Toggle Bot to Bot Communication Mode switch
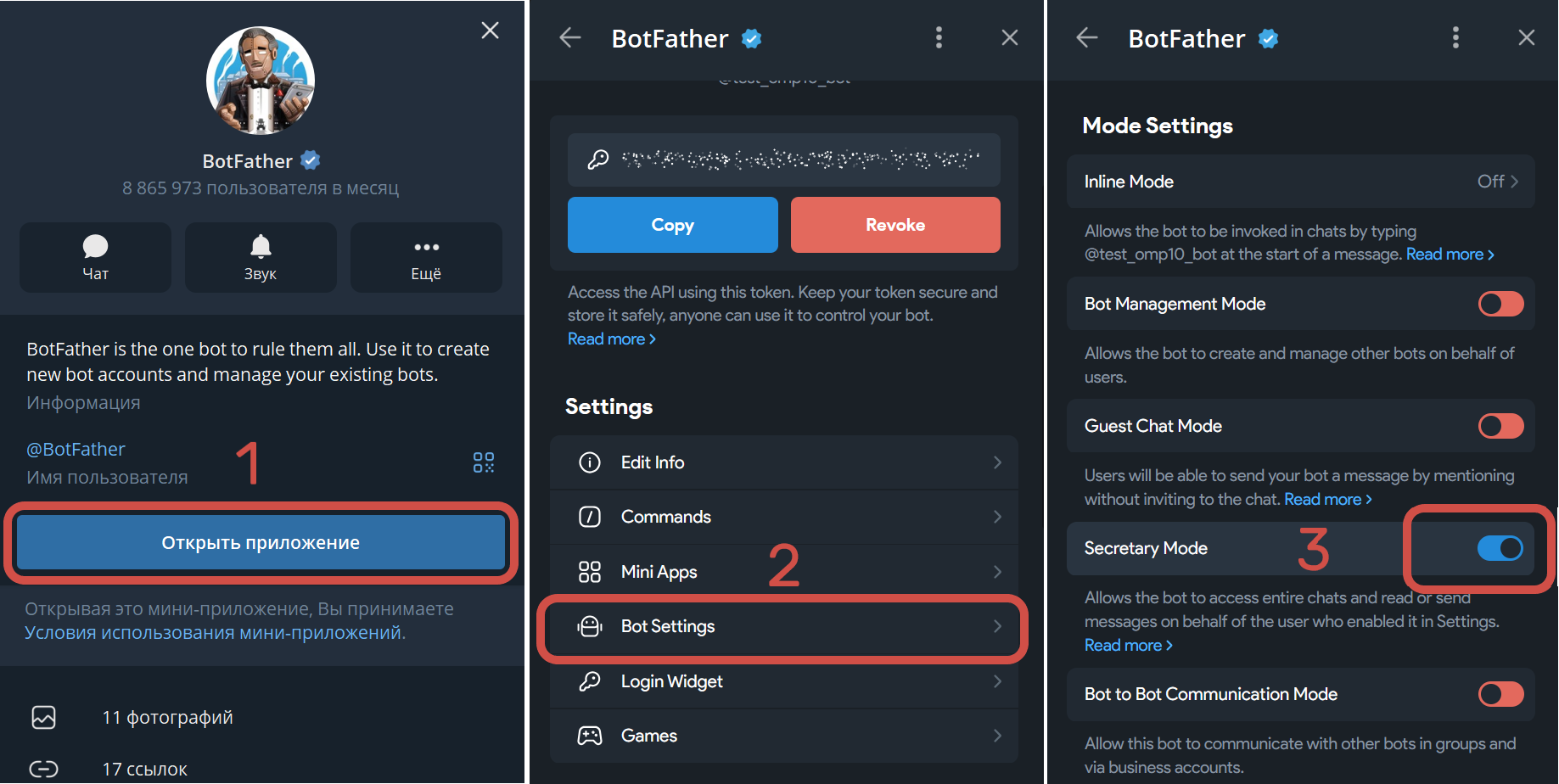The image size is (1559, 784). click(1500, 694)
